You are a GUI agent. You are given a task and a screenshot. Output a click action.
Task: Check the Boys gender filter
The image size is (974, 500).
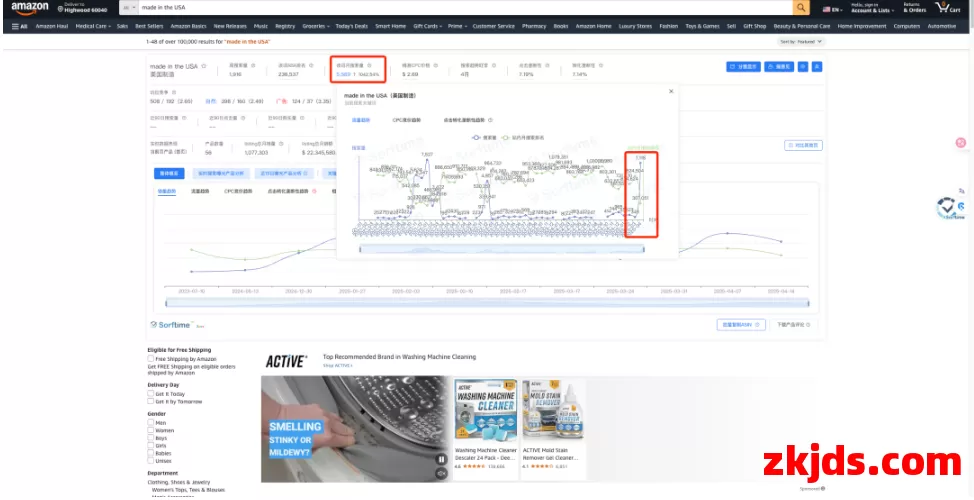[x=151, y=438]
